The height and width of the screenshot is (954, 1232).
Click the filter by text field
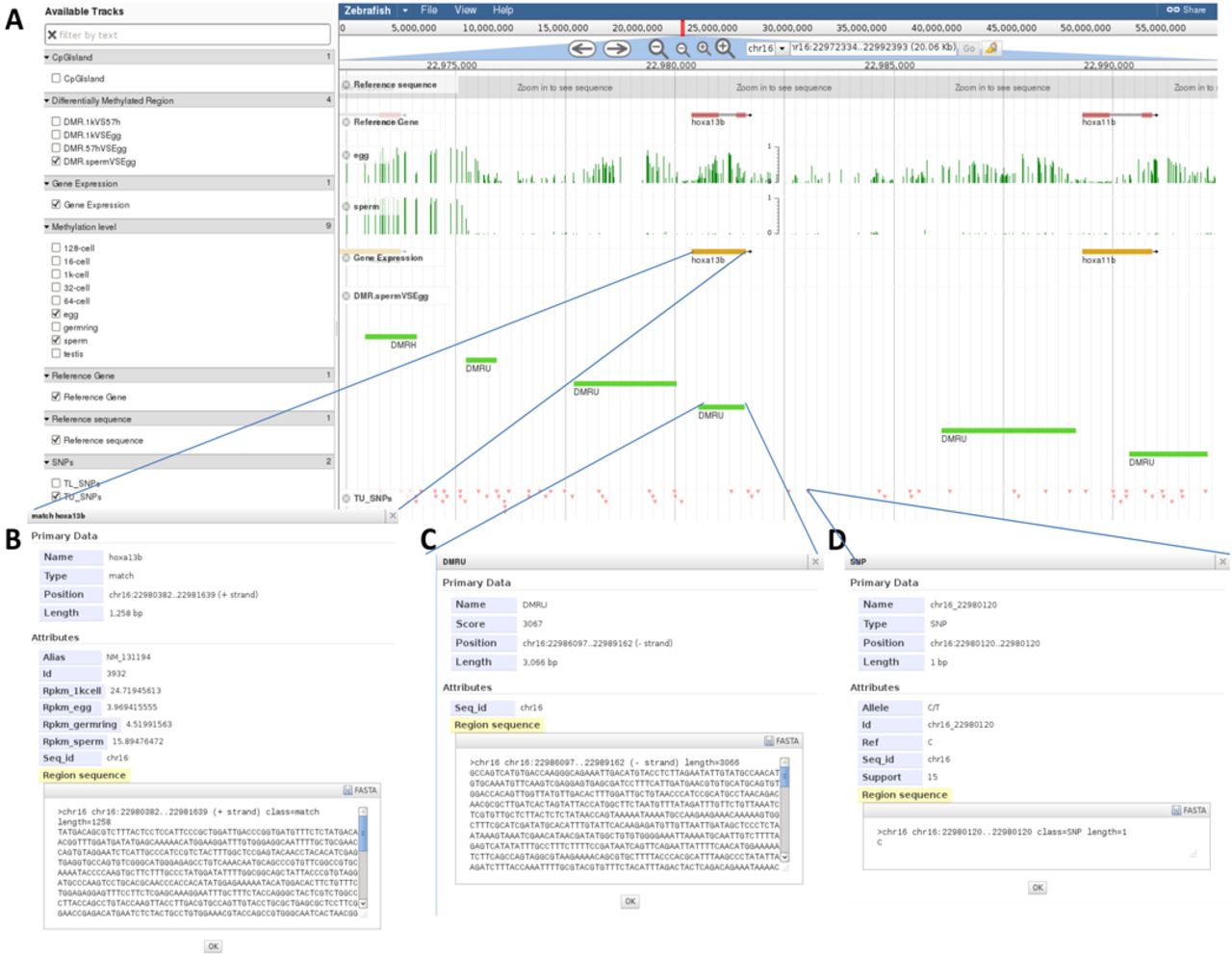192,35
